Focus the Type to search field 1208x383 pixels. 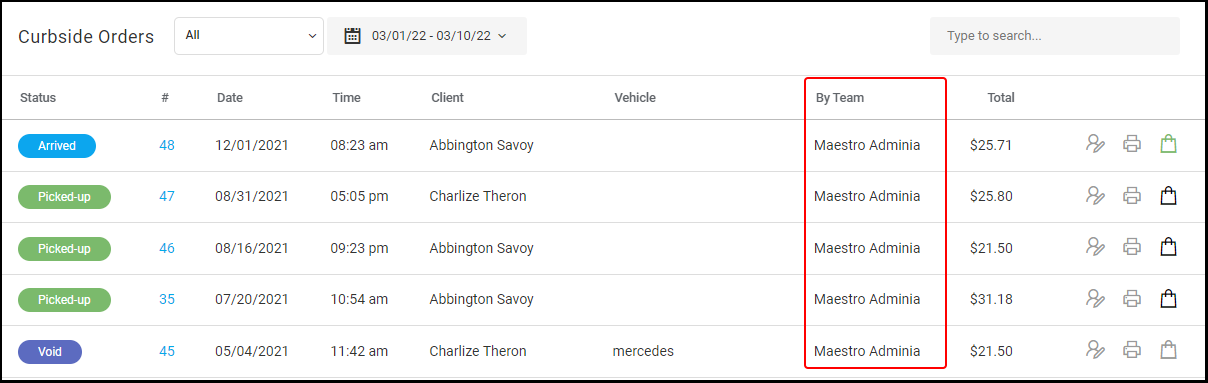pyautogui.click(x=1055, y=36)
